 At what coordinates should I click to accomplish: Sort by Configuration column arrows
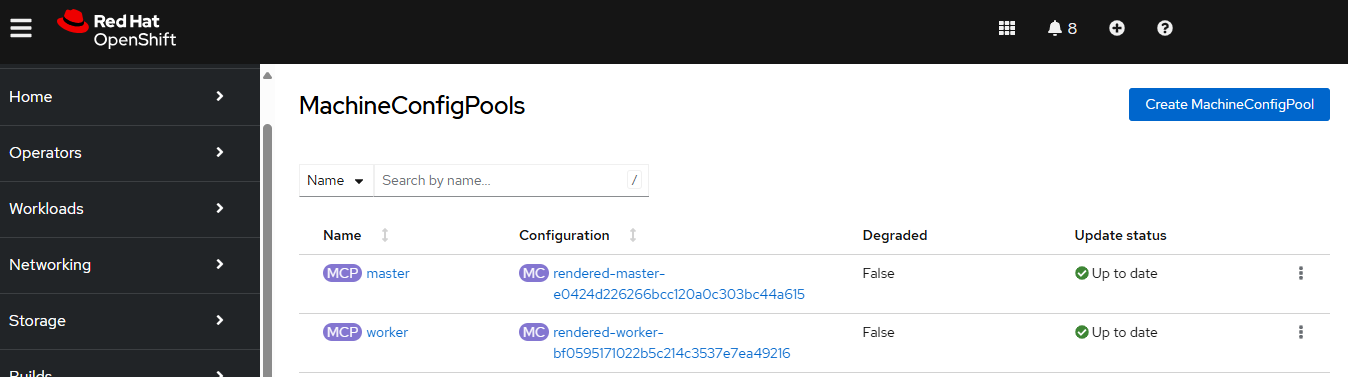point(633,235)
